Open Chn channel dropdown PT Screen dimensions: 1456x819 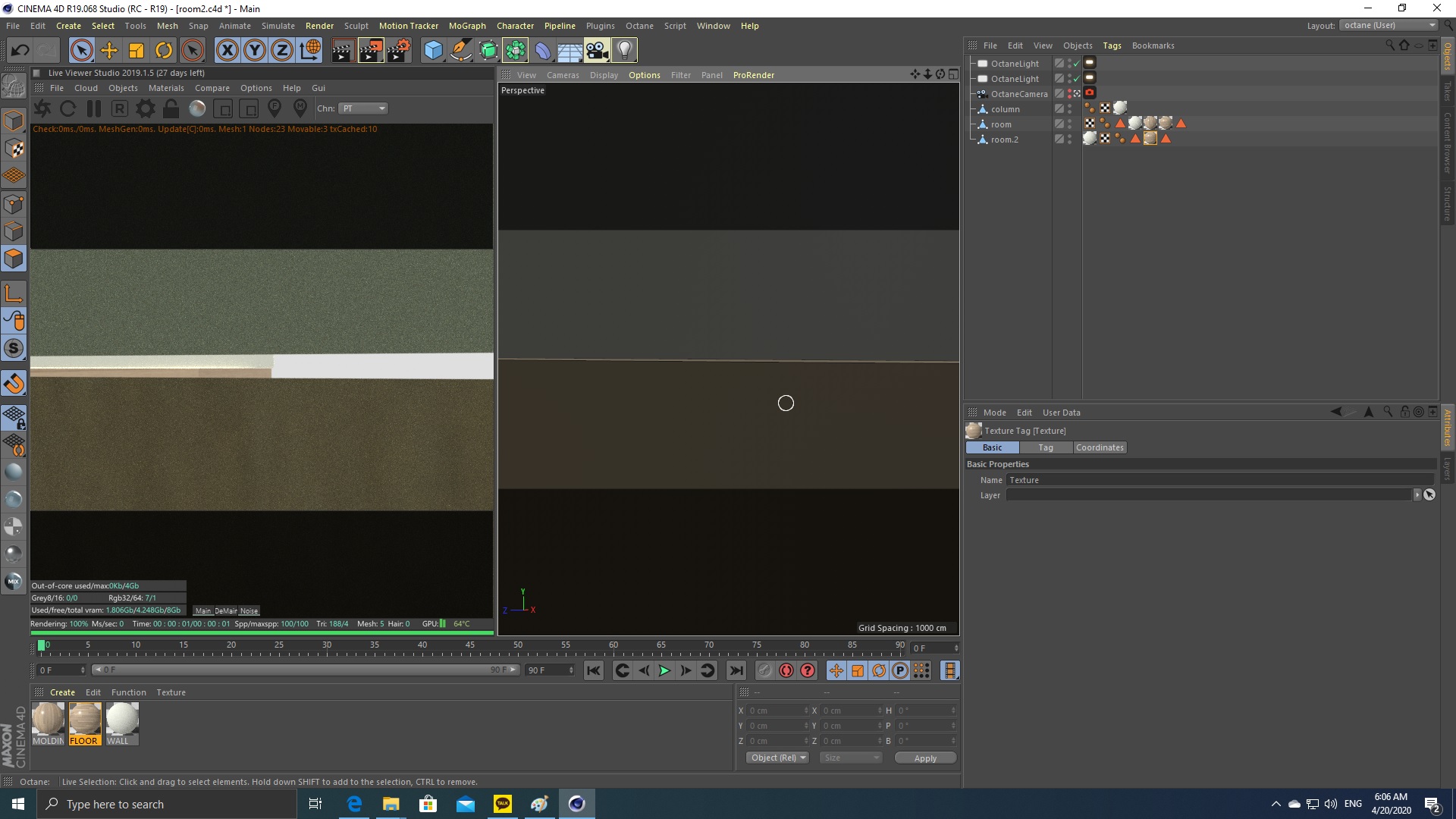pos(363,108)
